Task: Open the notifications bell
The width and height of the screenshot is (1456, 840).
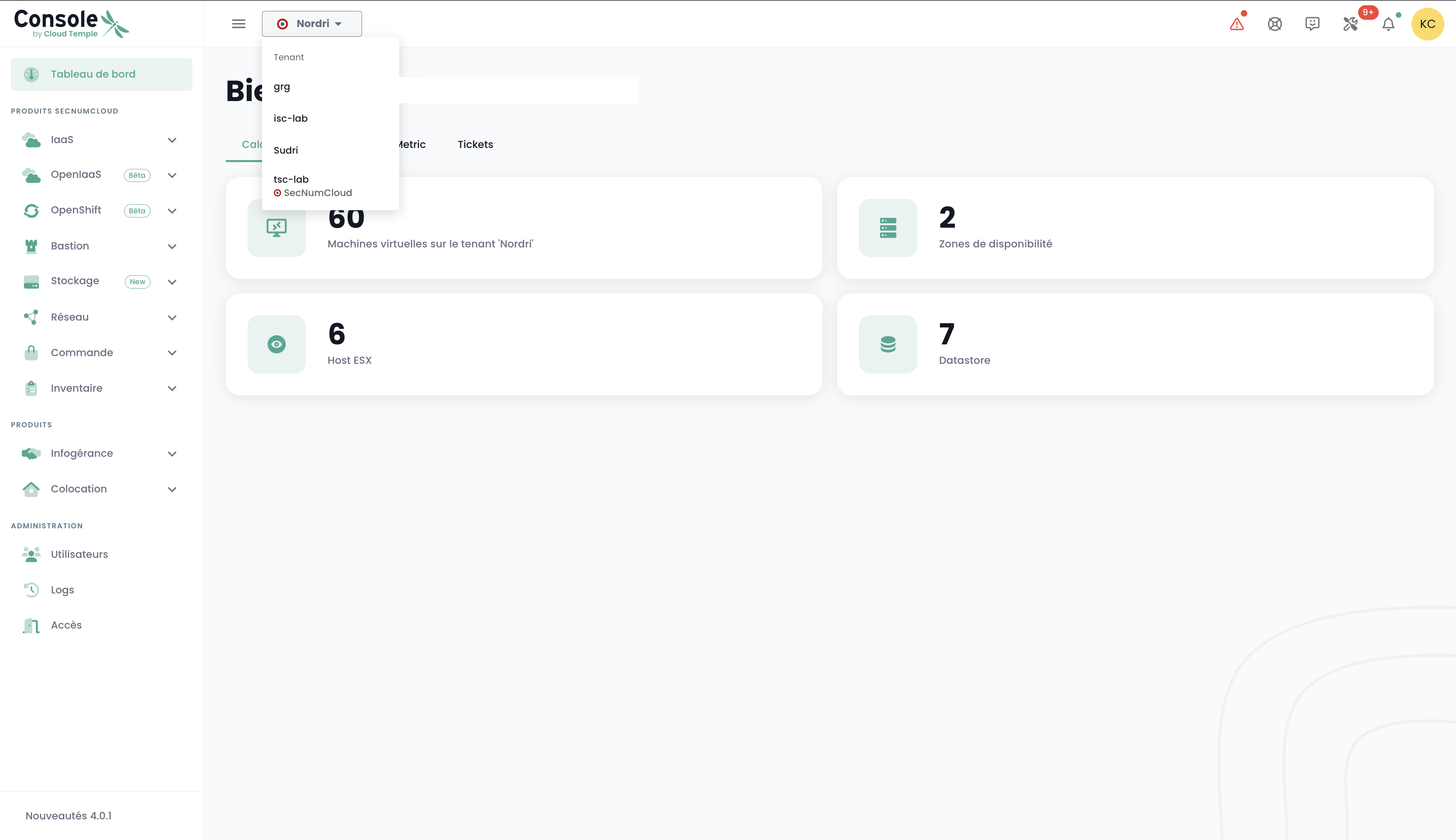Action: pos(1388,24)
